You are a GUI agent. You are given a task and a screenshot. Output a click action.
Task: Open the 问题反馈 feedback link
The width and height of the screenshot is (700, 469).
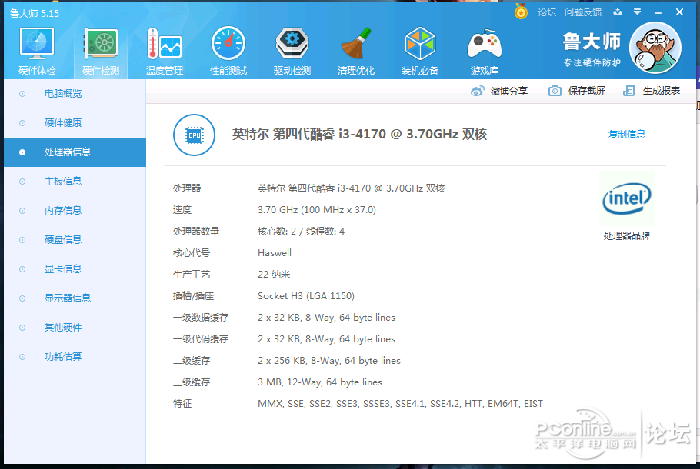coord(583,12)
